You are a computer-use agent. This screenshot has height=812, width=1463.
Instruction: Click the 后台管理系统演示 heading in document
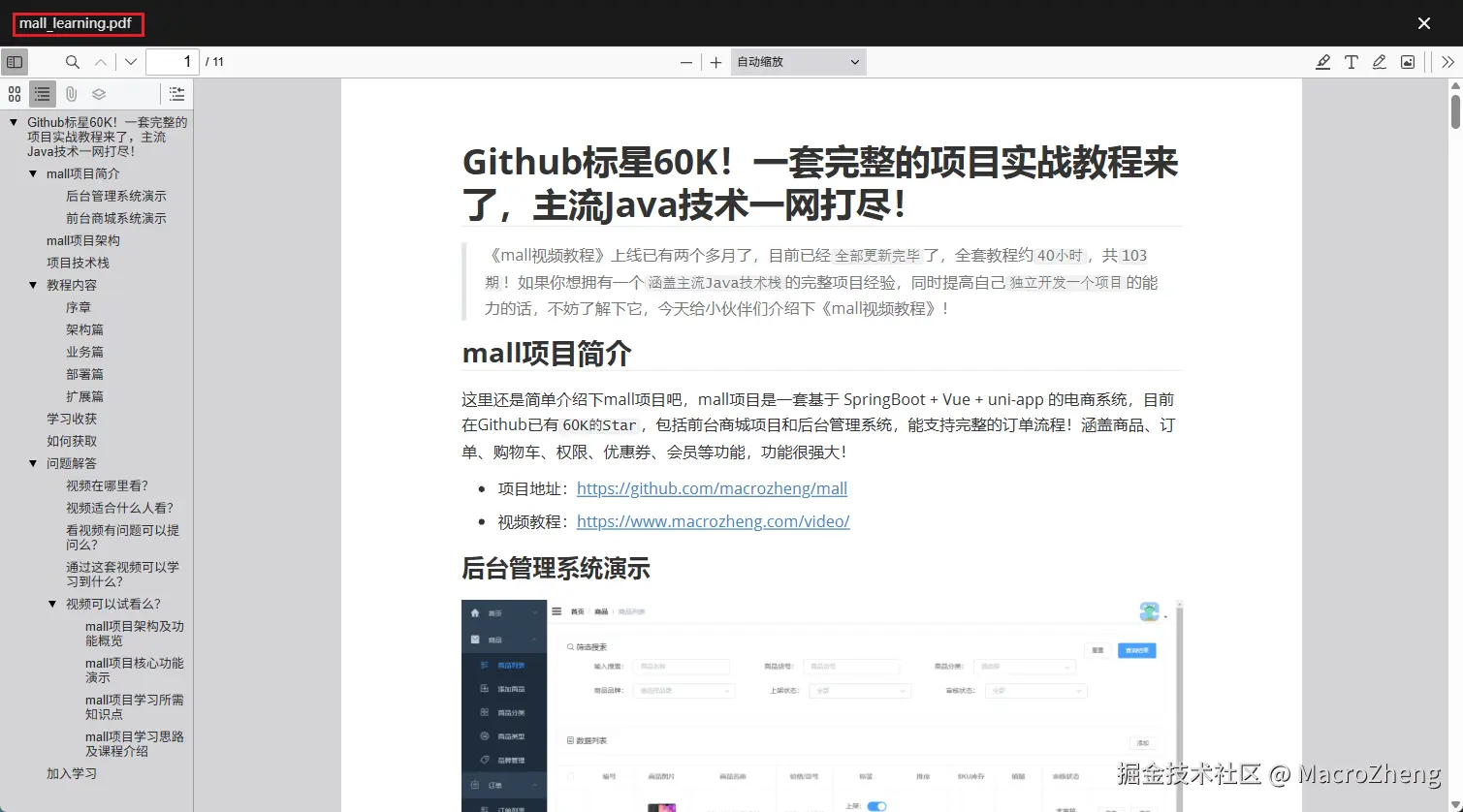tap(556, 569)
